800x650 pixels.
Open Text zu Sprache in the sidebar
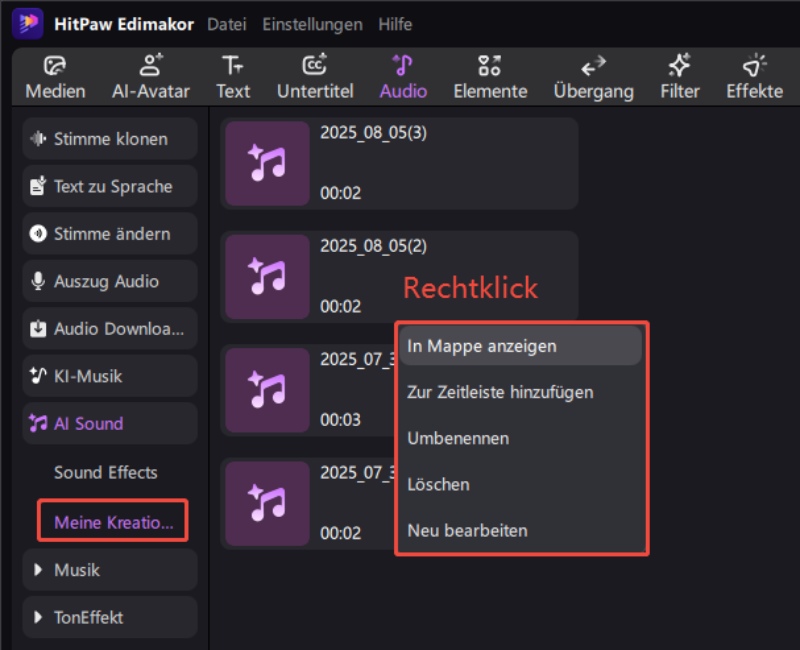(x=110, y=186)
